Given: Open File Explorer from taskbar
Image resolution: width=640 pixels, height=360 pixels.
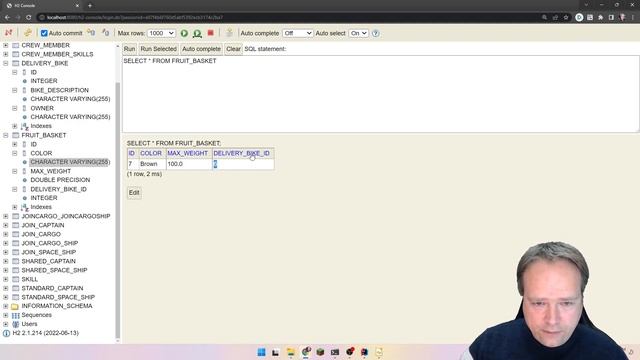Looking at the screenshot, I should [291, 352].
